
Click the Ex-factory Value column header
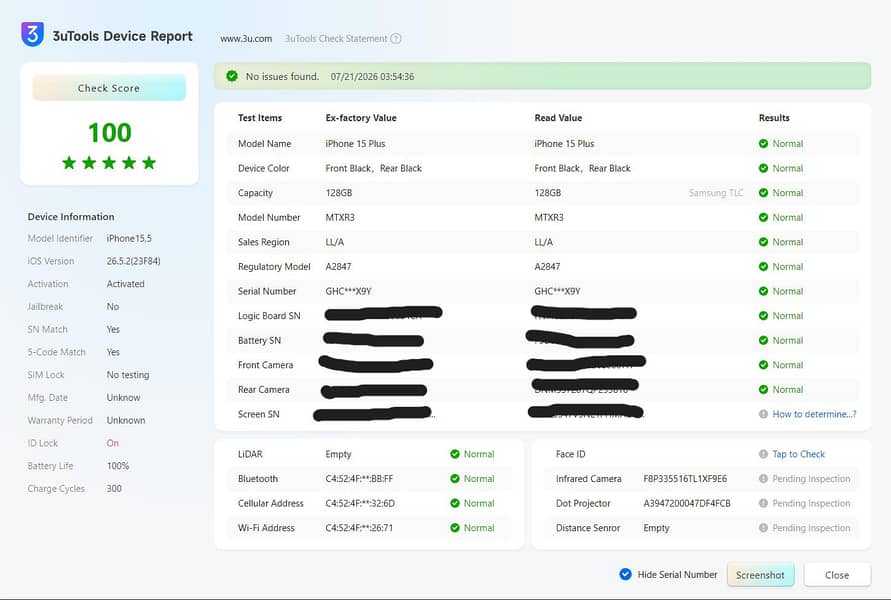pyautogui.click(x=361, y=118)
